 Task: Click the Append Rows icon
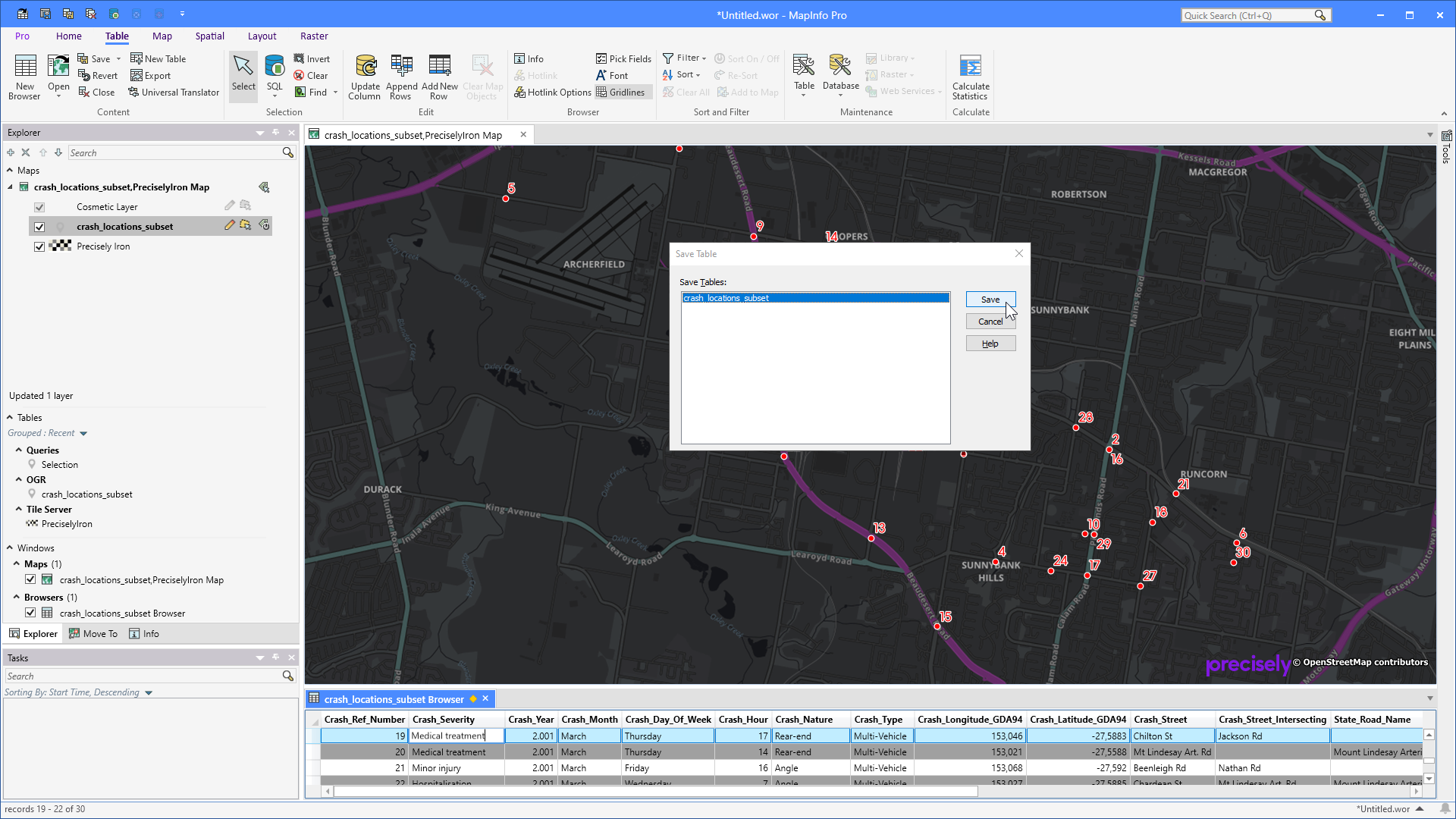pyautogui.click(x=401, y=75)
